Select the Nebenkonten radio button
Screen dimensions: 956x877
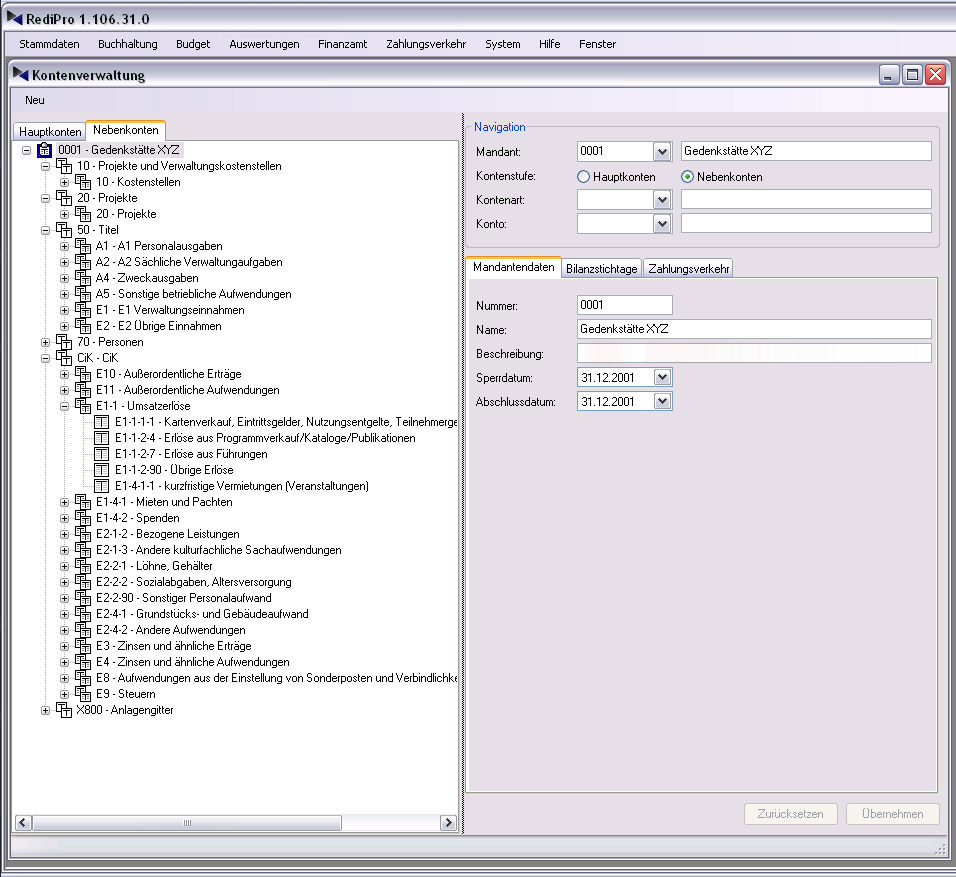tap(688, 177)
